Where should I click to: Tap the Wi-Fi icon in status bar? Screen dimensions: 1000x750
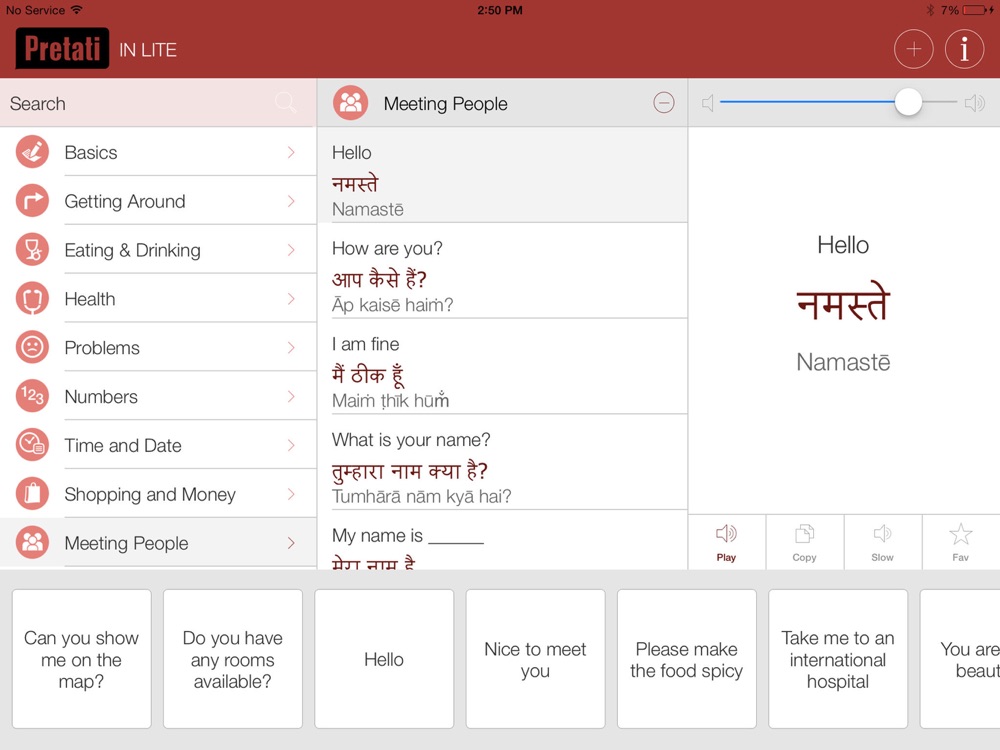77,10
